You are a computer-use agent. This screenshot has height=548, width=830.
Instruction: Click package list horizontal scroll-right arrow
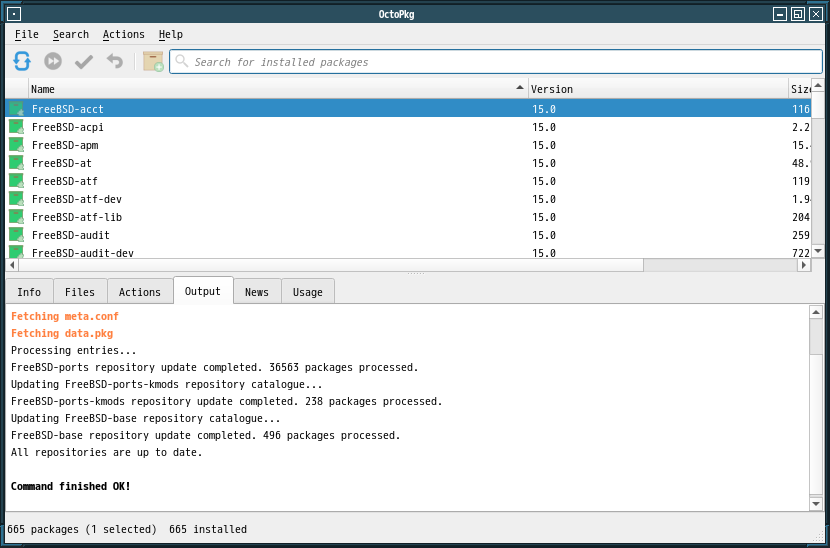804,265
